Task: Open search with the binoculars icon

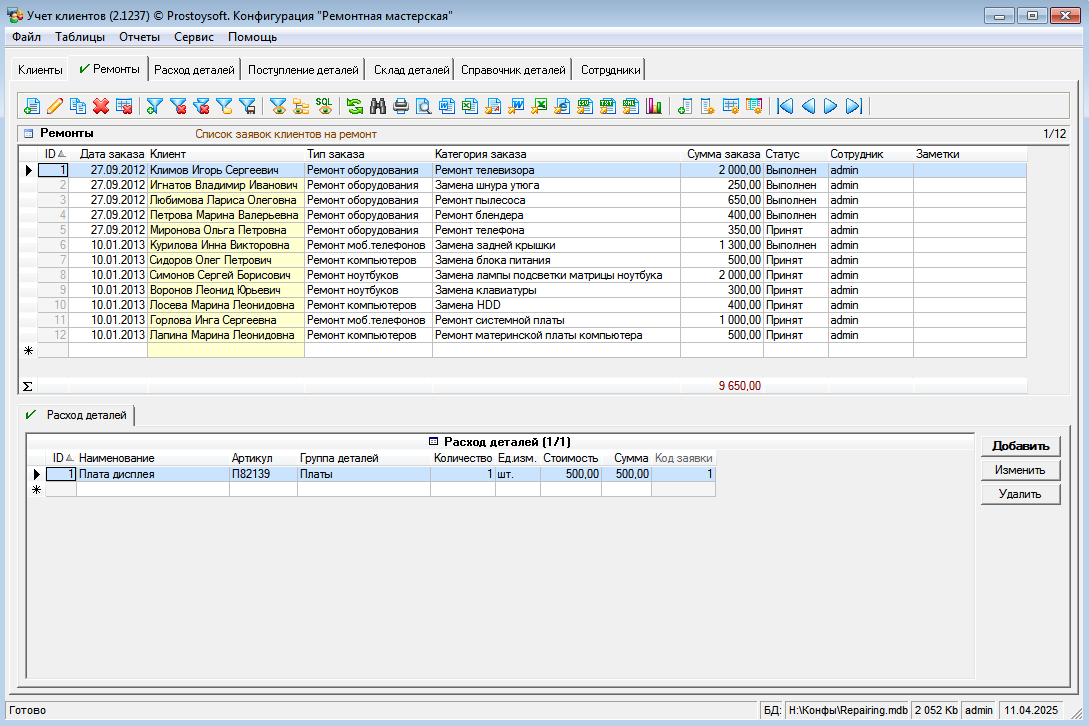Action: [x=378, y=106]
